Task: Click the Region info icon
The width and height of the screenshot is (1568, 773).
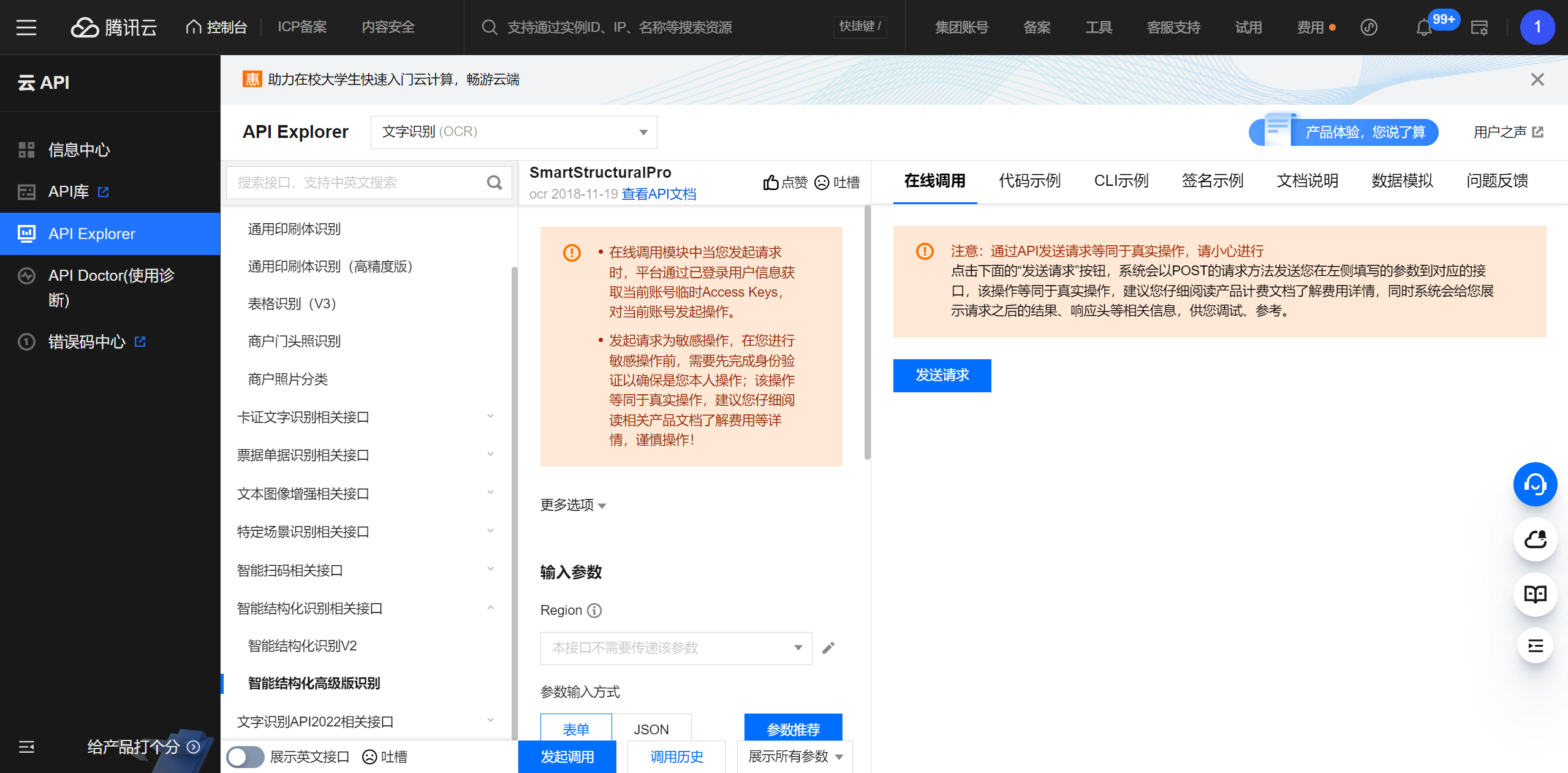Action: click(594, 610)
